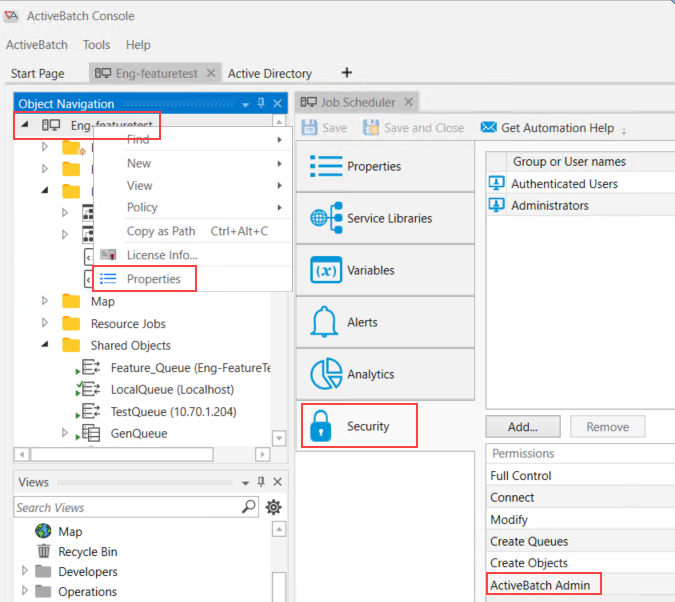The width and height of the screenshot is (675, 602).
Task: Select LocalQueue (Localhost) in the tree
Action: point(169,389)
